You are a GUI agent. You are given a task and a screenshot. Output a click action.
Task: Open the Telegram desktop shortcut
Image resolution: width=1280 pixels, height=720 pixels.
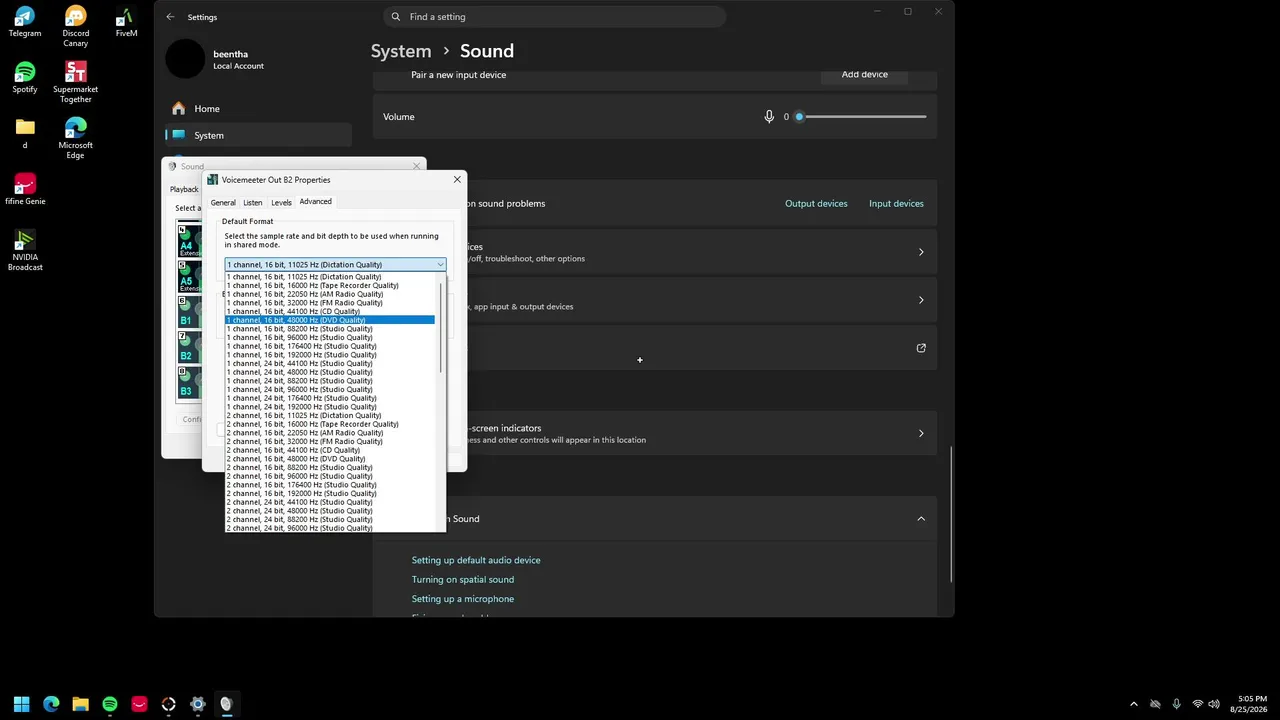click(x=25, y=22)
